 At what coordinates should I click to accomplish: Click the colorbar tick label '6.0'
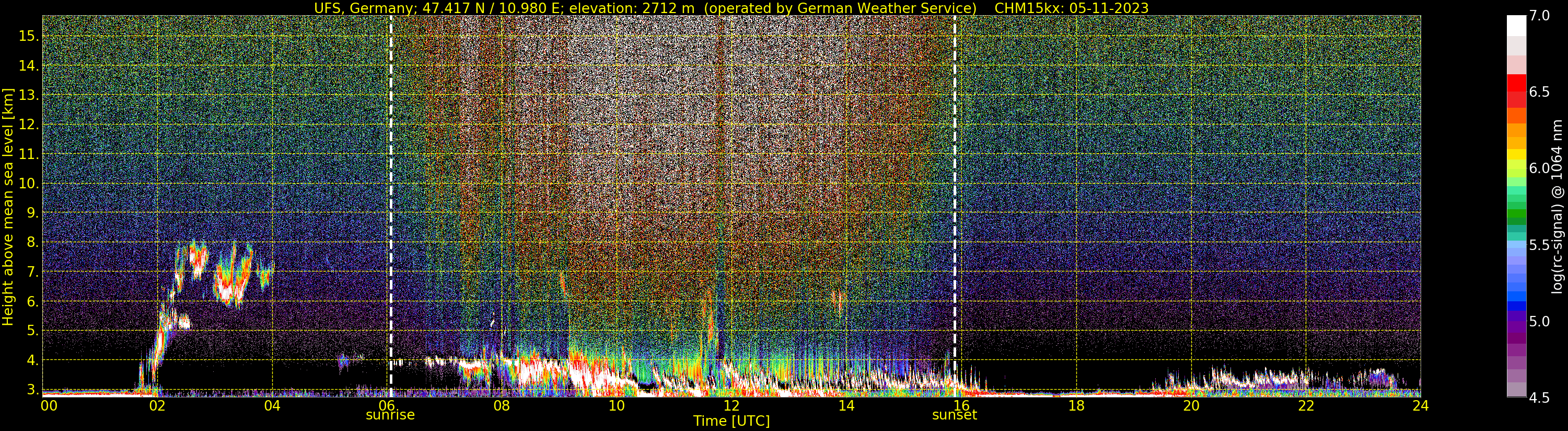coord(1539,168)
